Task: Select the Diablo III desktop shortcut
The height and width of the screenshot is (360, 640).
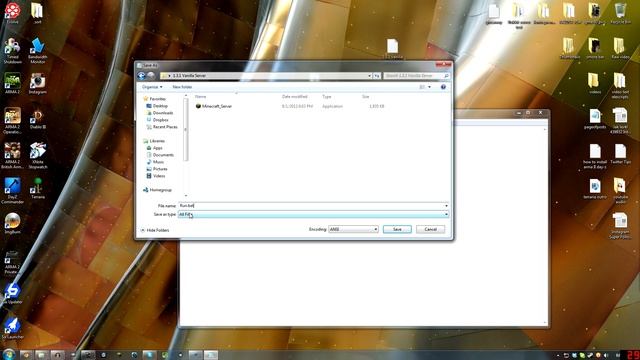Action: tap(38, 119)
